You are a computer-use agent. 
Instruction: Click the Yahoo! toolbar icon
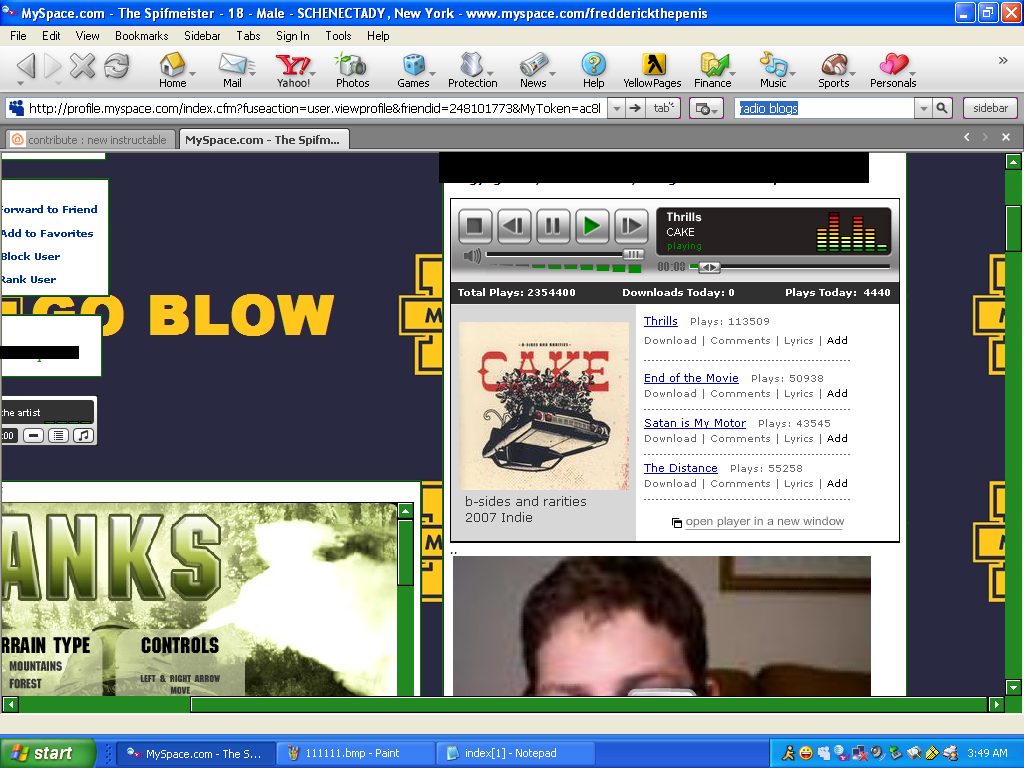(292, 71)
